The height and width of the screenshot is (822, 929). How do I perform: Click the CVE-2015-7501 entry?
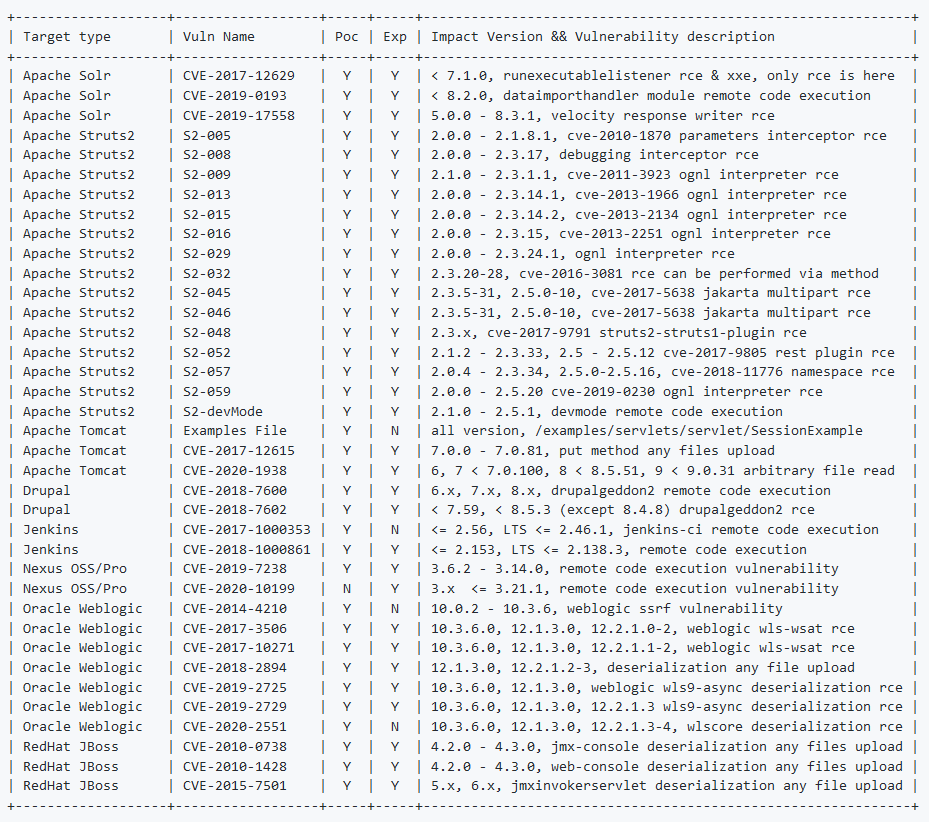click(235, 786)
